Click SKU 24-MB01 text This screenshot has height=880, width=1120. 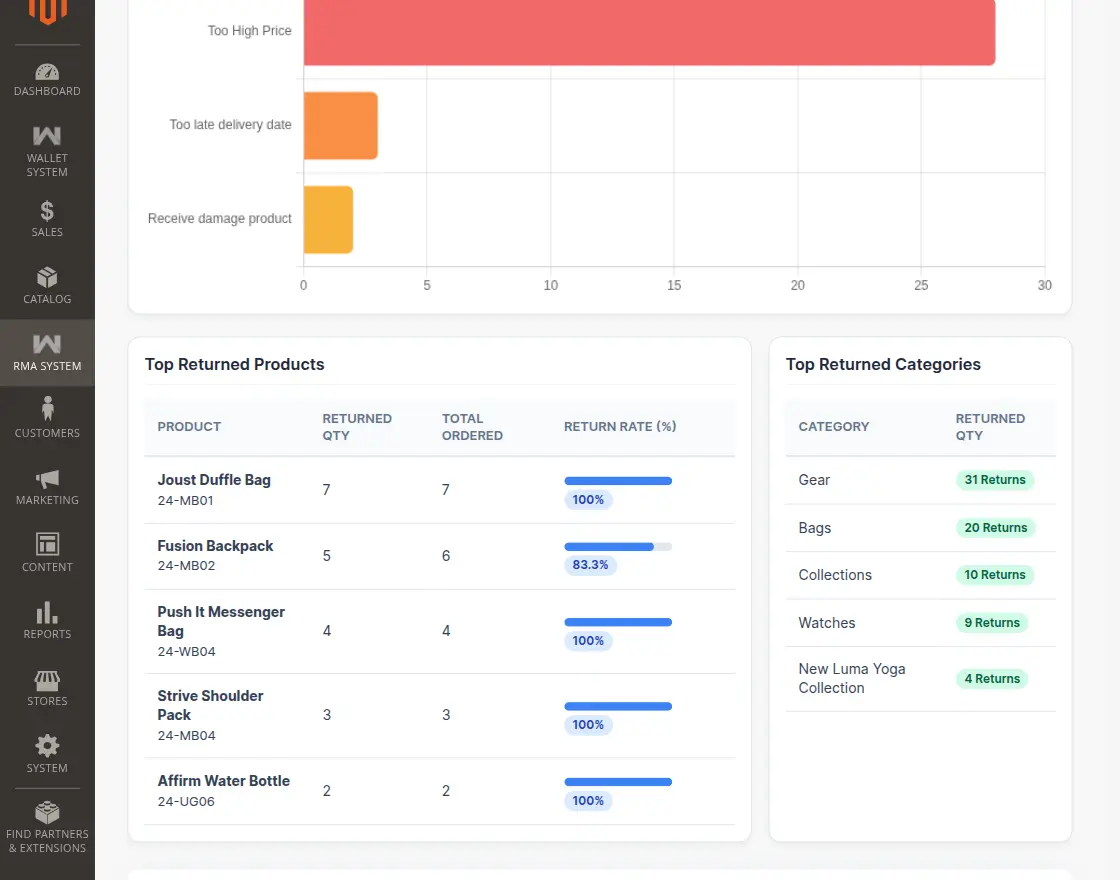pos(186,501)
